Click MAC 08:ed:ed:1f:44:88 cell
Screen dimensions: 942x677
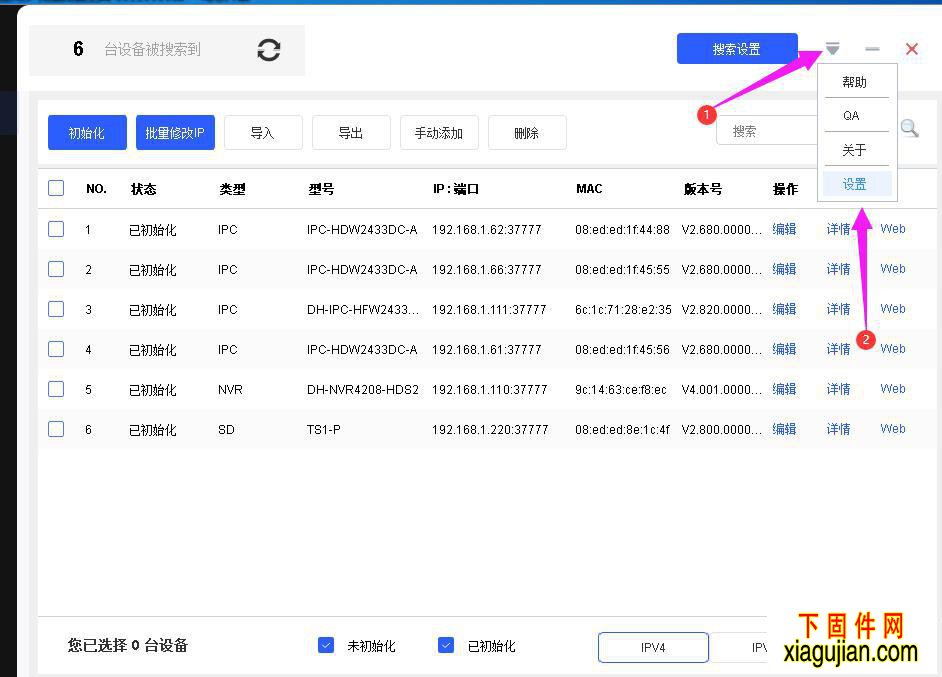(x=622, y=229)
